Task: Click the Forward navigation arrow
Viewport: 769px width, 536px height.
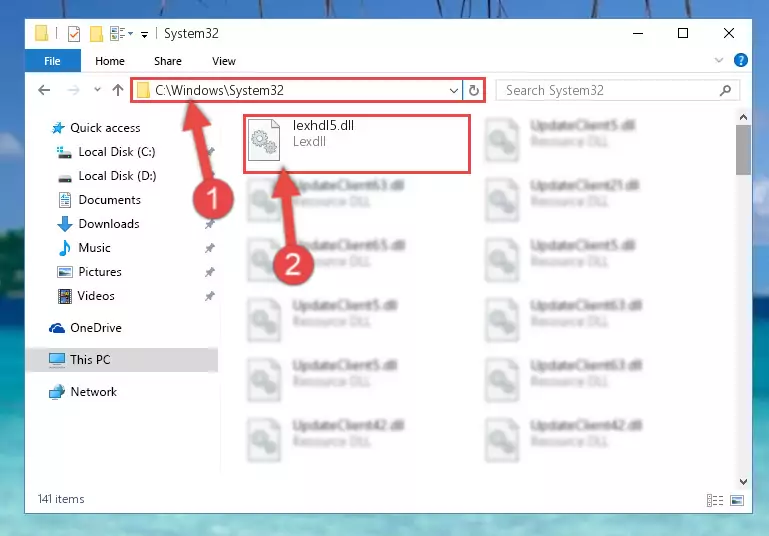Action: coord(73,90)
